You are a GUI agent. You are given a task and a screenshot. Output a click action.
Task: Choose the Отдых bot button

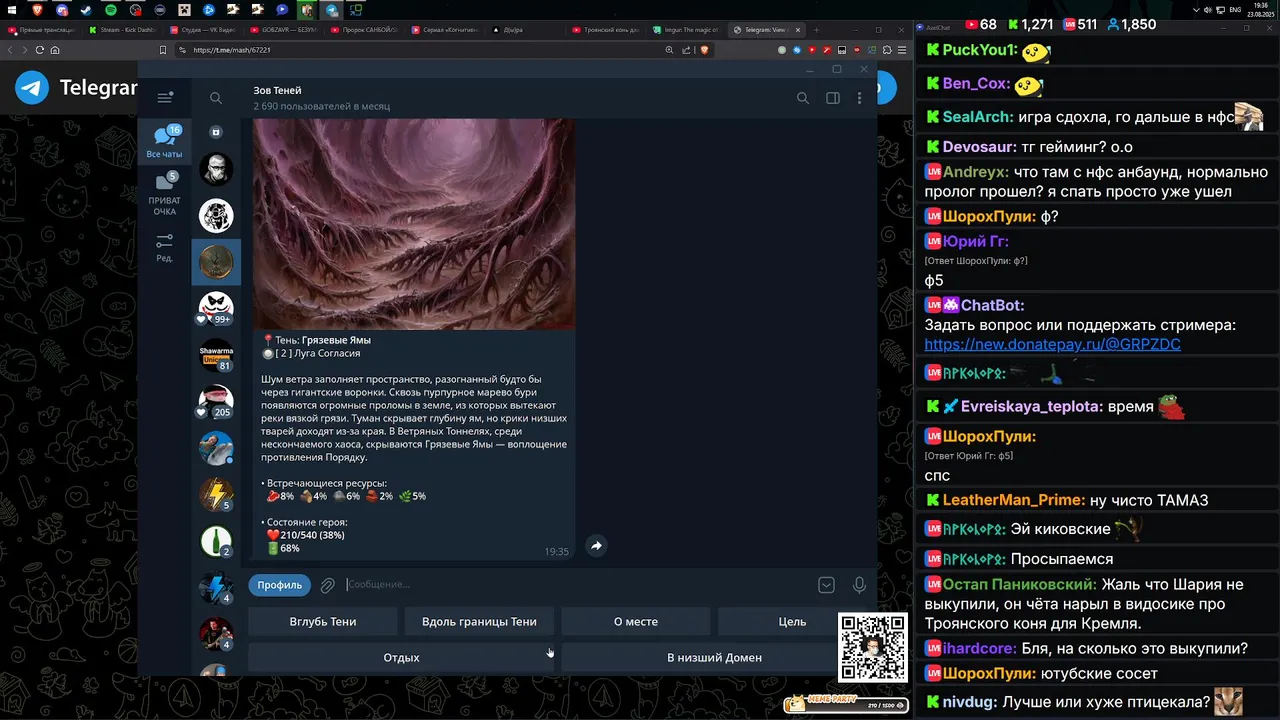401,657
